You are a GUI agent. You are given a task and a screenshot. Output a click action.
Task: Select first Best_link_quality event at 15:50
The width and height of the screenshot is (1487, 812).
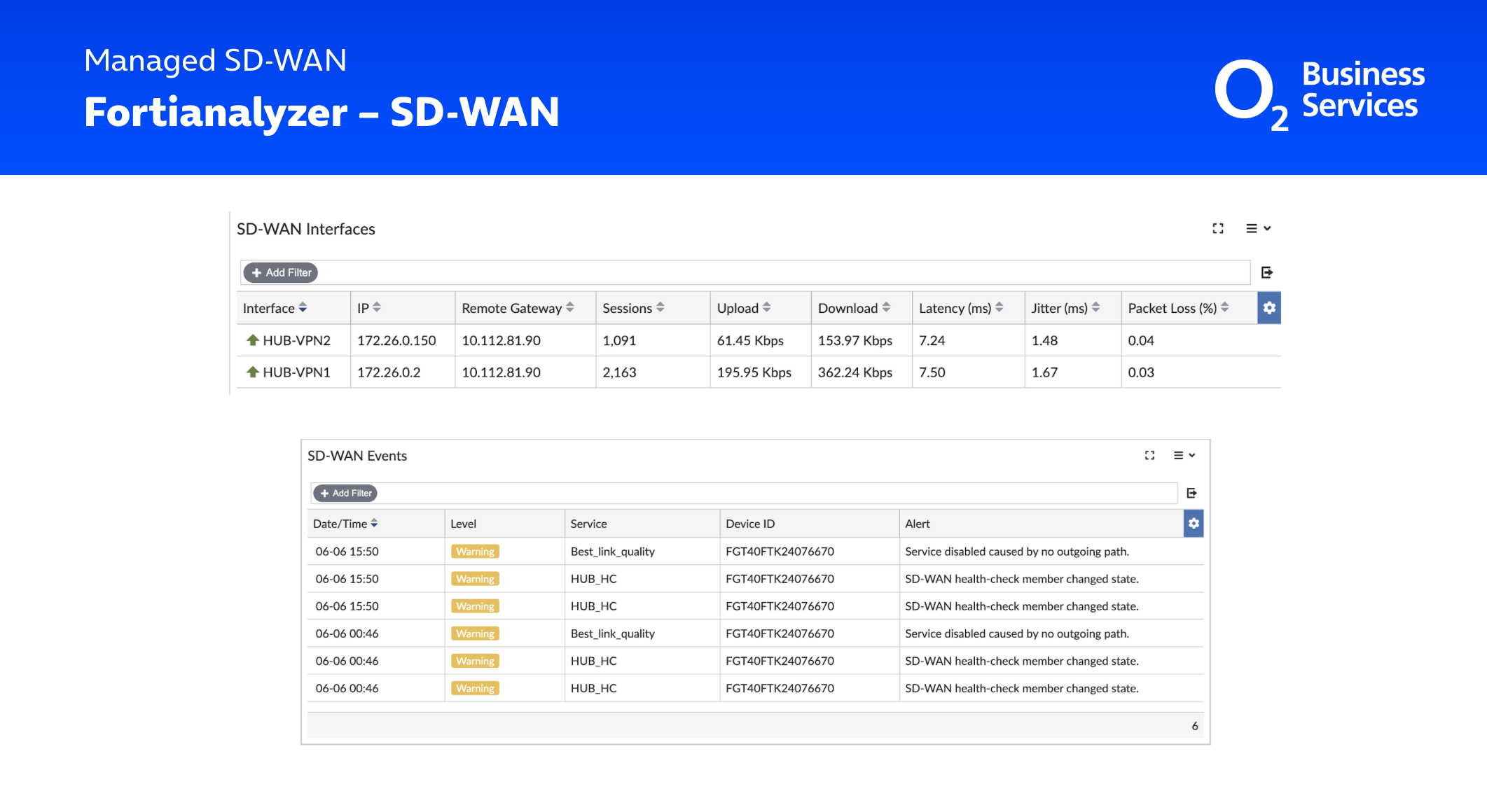612,552
